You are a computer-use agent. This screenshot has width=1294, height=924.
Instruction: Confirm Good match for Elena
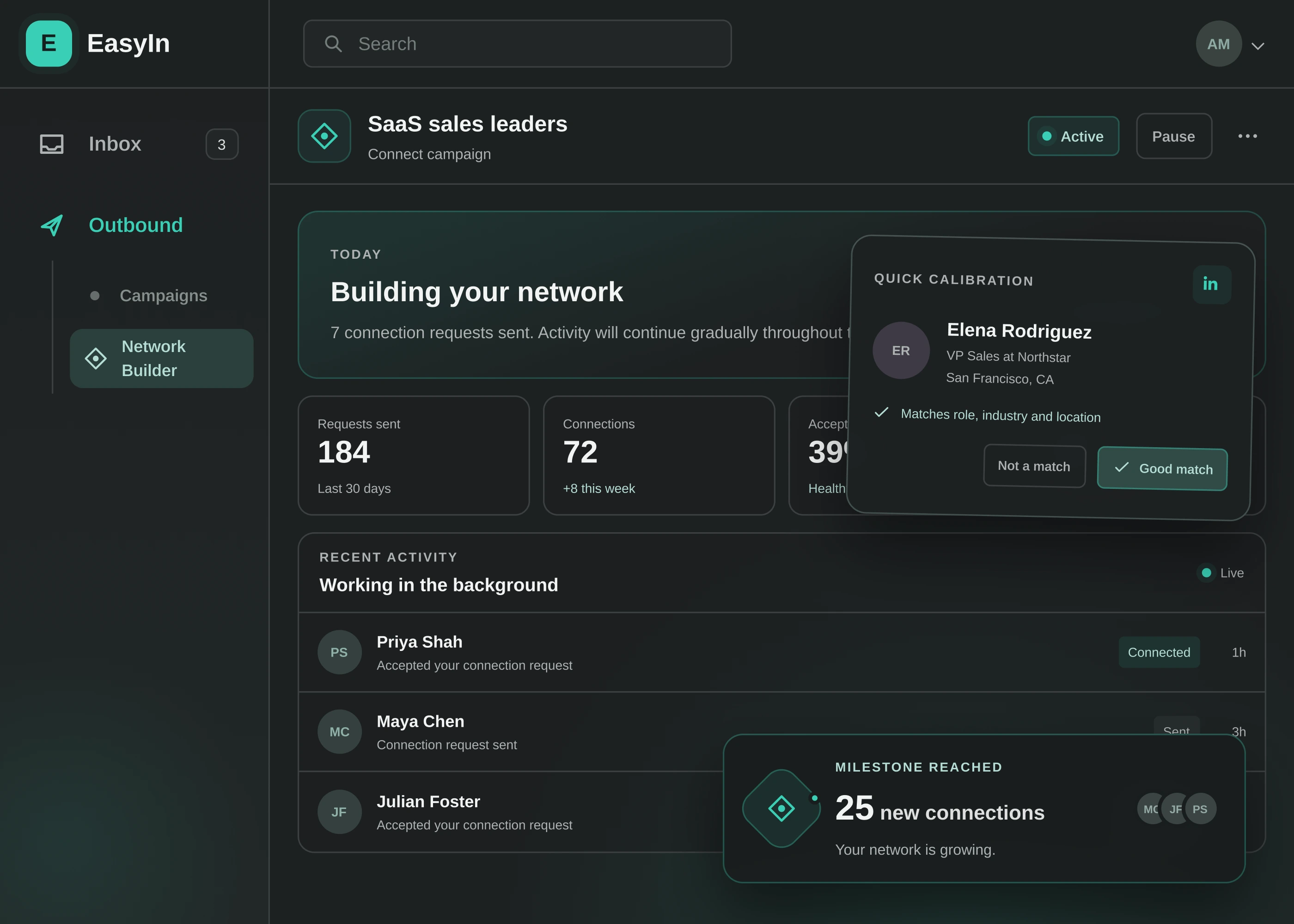click(x=1162, y=468)
